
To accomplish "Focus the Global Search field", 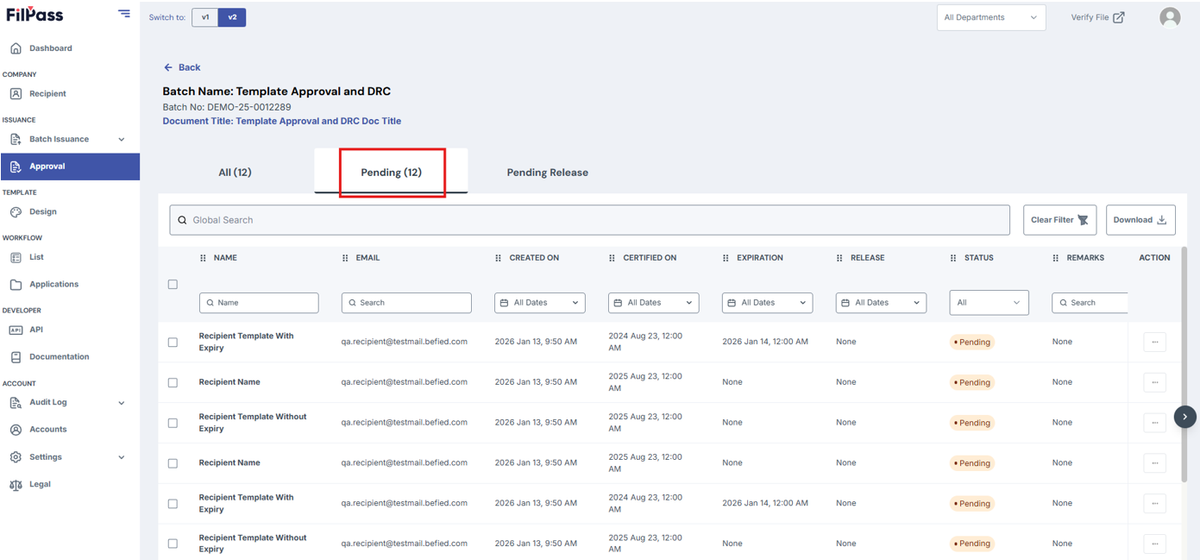I will tap(590, 220).
